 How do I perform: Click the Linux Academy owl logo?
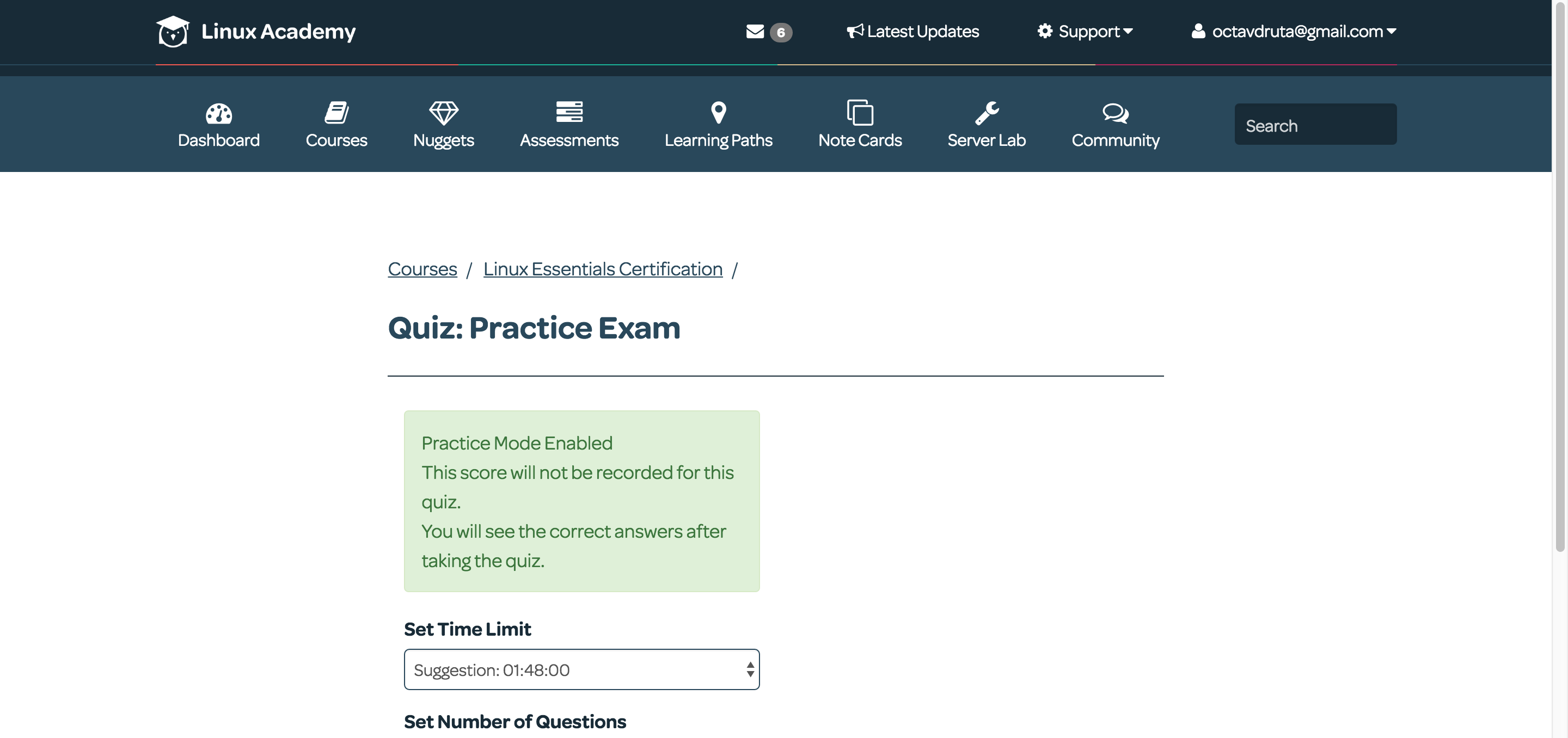tap(173, 32)
